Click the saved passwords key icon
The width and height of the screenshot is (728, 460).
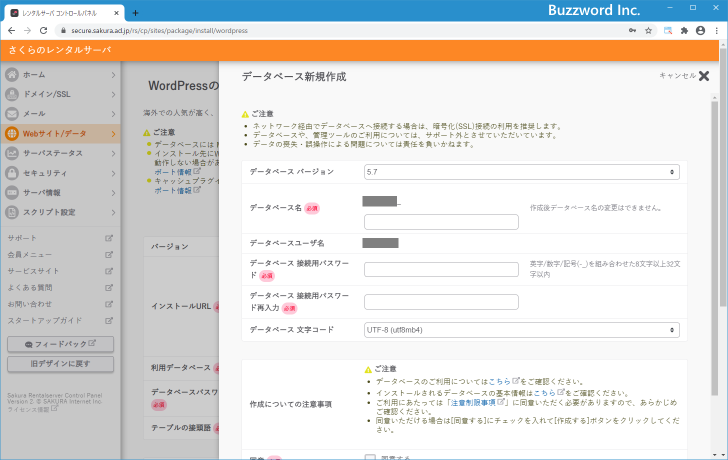click(634, 31)
